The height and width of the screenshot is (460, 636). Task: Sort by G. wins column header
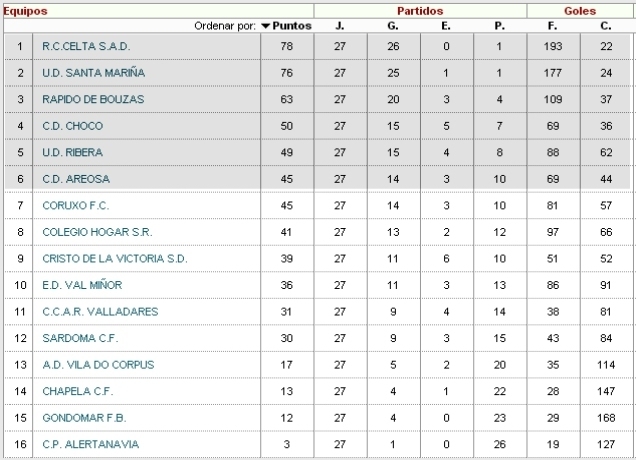click(393, 26)
